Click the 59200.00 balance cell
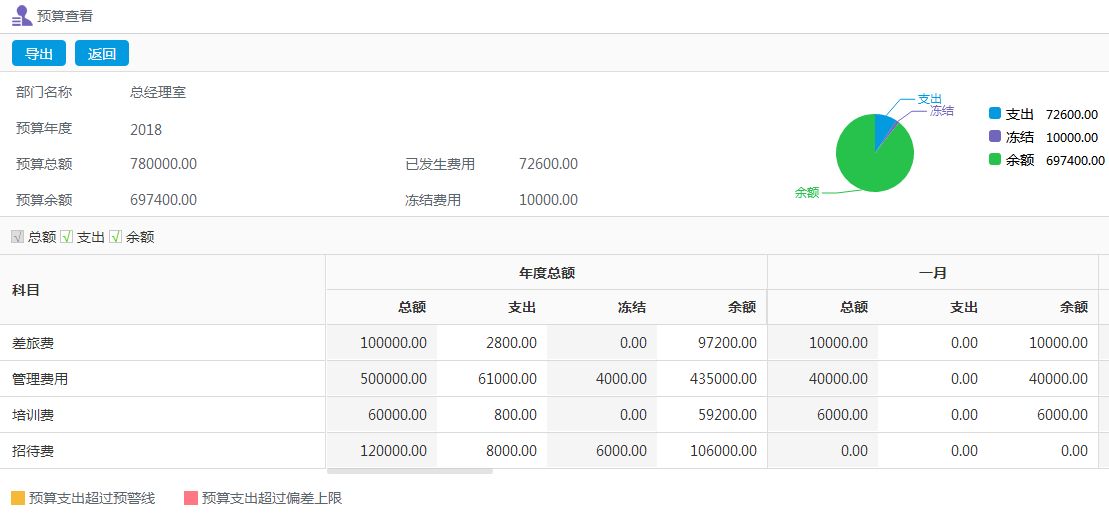 (712, 416)
